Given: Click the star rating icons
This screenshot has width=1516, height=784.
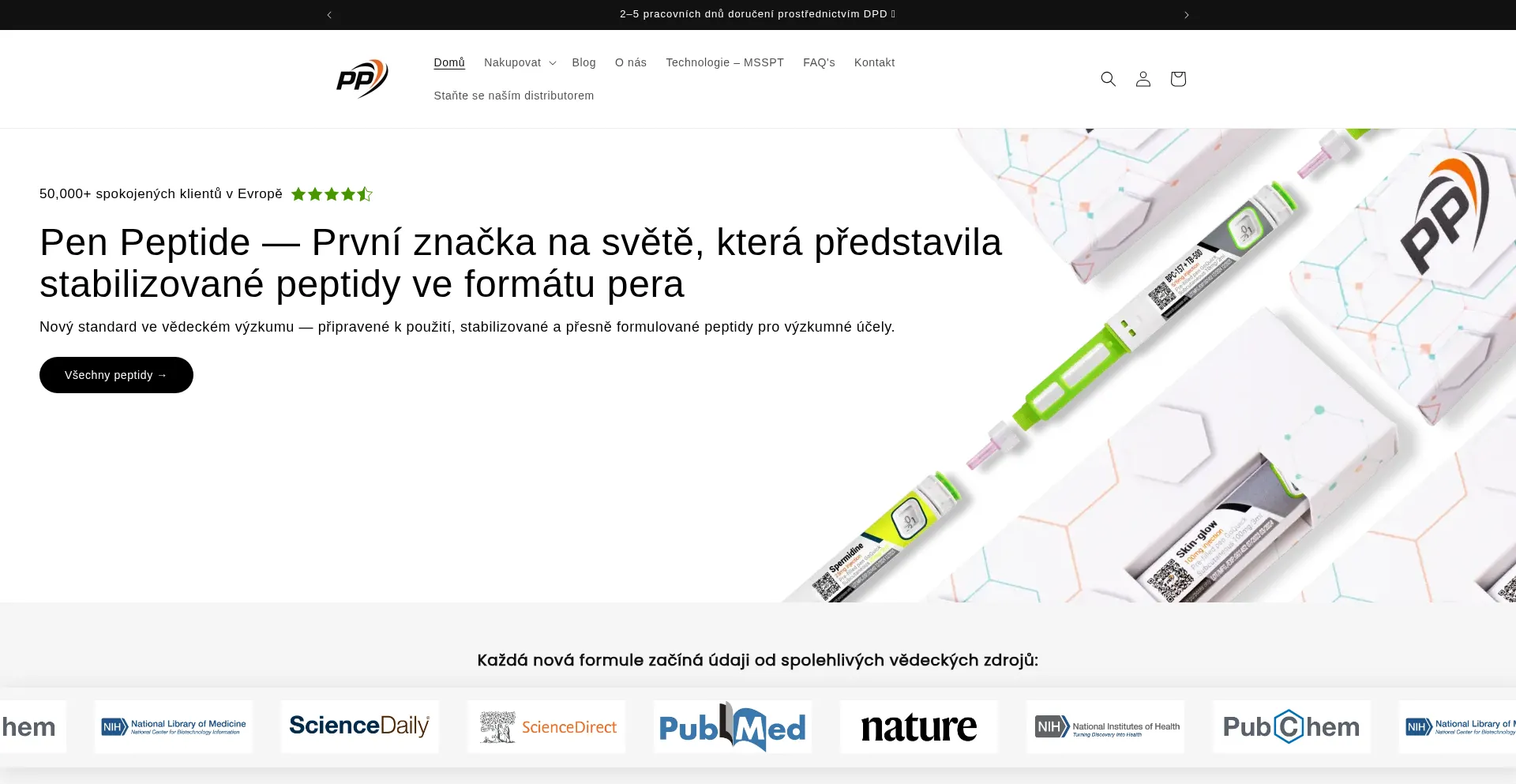Looking at the screenshot, I should click(x=332, y=194).
